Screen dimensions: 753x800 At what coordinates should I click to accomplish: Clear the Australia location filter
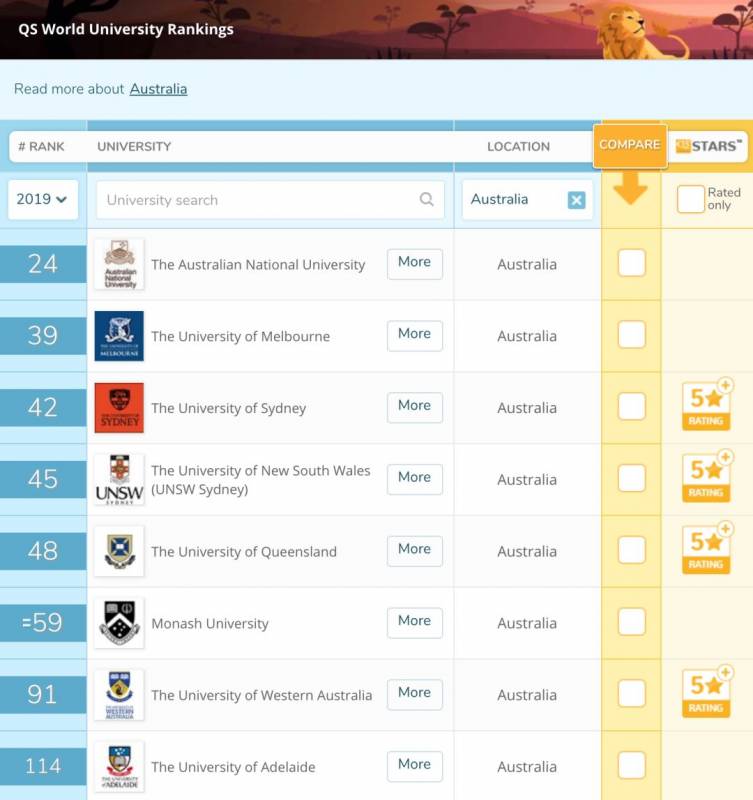click(576, 200)
